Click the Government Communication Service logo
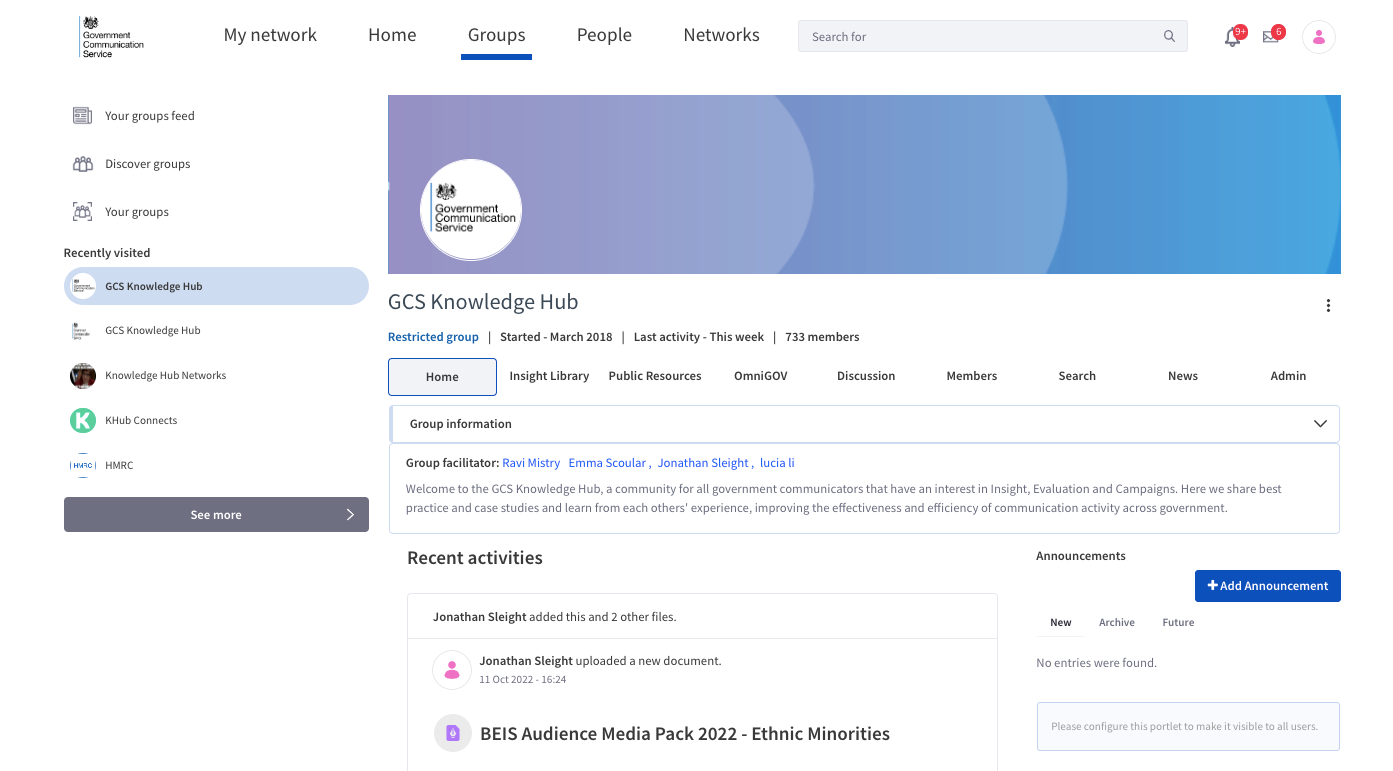 click(111, 37)
